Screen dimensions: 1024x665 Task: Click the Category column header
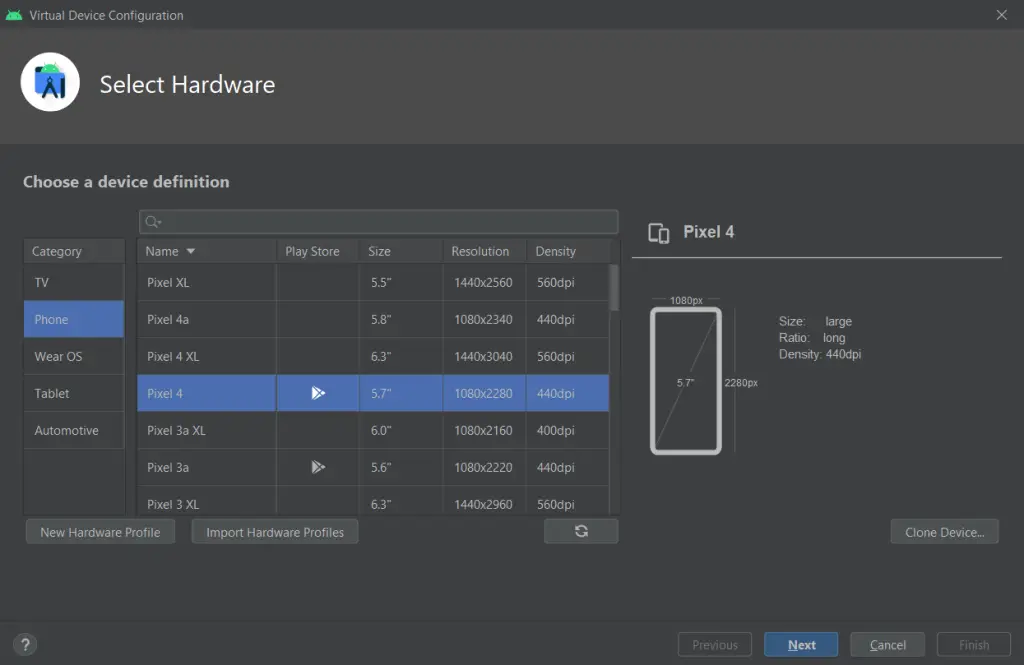pos(74,251)
